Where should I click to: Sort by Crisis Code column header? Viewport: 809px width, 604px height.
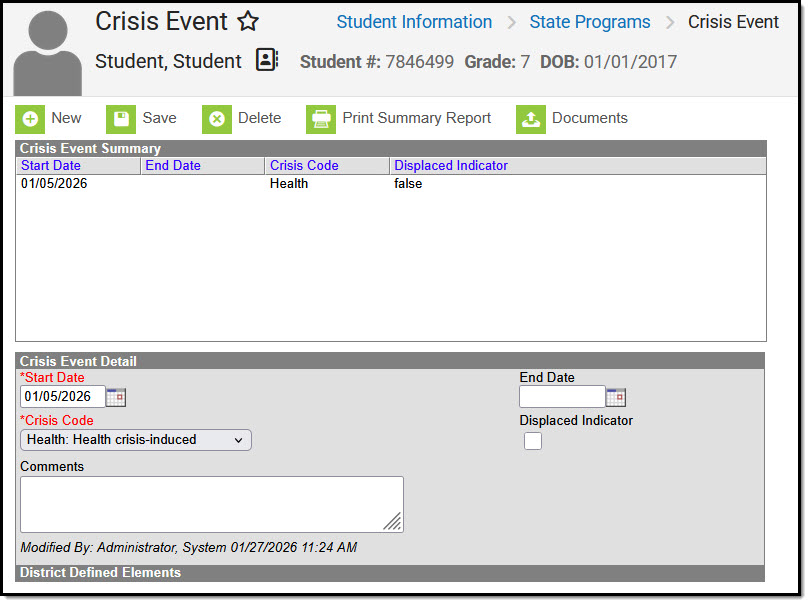click(304, 166)
